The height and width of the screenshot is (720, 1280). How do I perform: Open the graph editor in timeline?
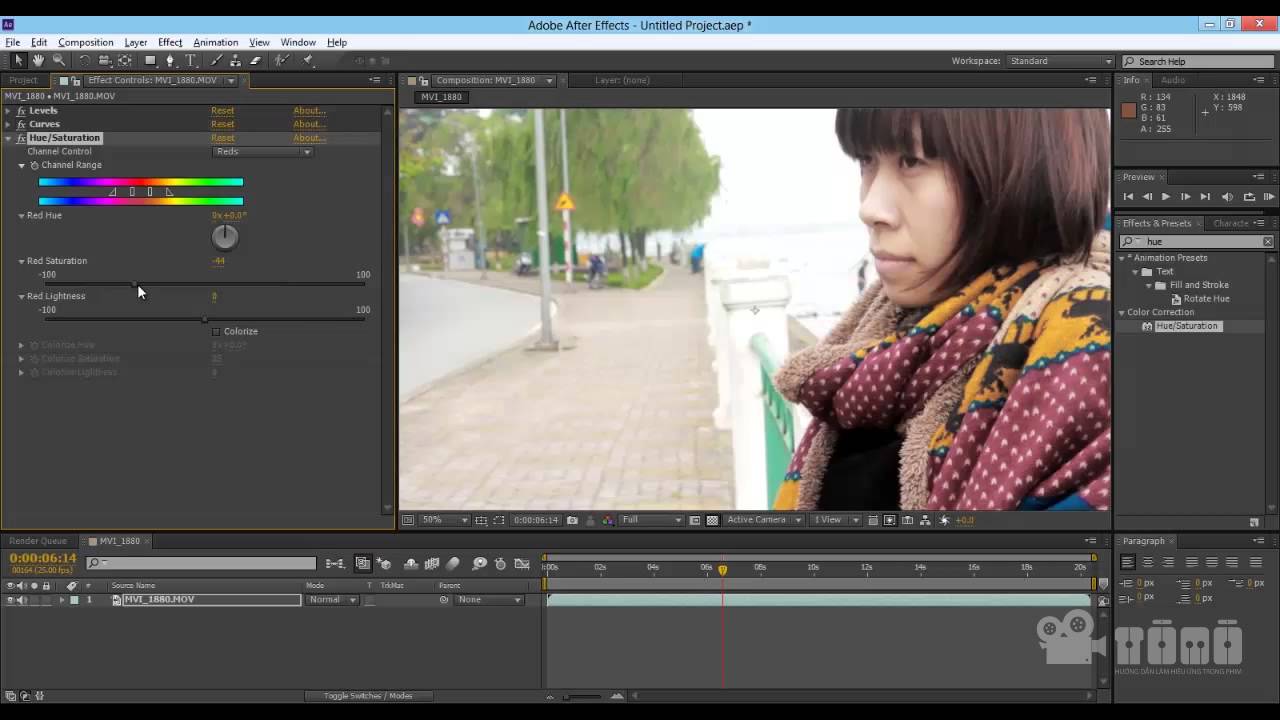coord(522,564)
